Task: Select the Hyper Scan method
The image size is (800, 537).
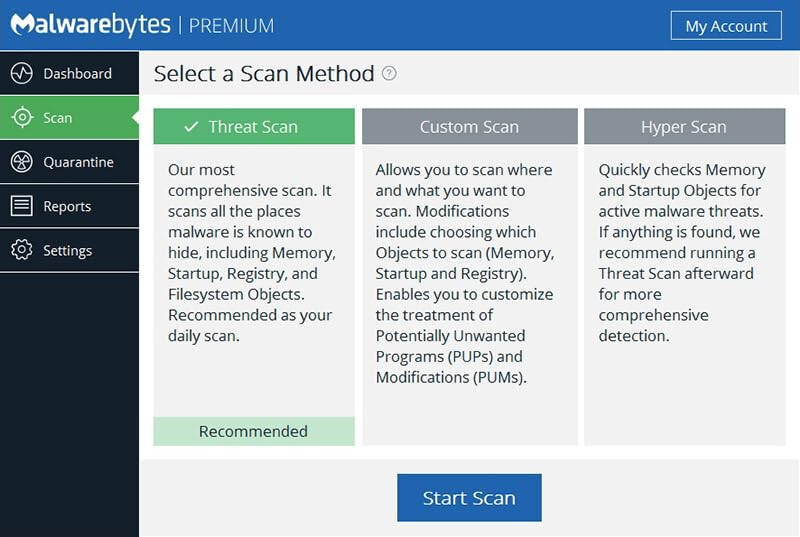Action: click(684, 127)
